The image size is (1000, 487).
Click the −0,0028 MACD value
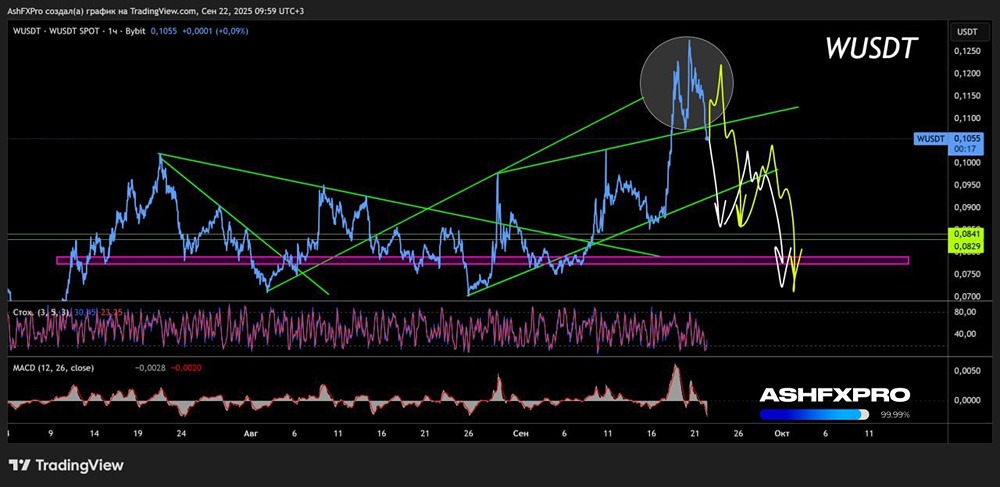point(150,368)
